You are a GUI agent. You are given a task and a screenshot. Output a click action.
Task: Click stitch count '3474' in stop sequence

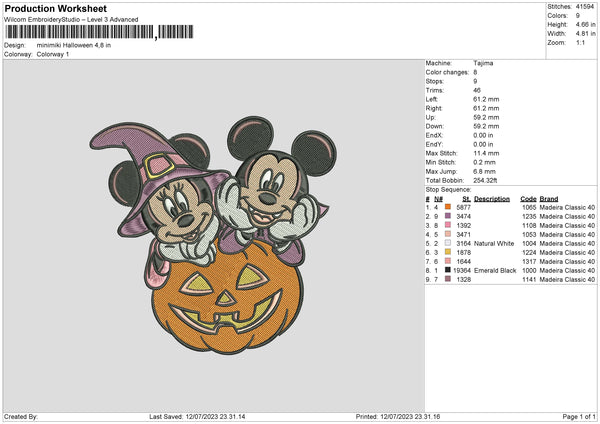click(463, 216)
